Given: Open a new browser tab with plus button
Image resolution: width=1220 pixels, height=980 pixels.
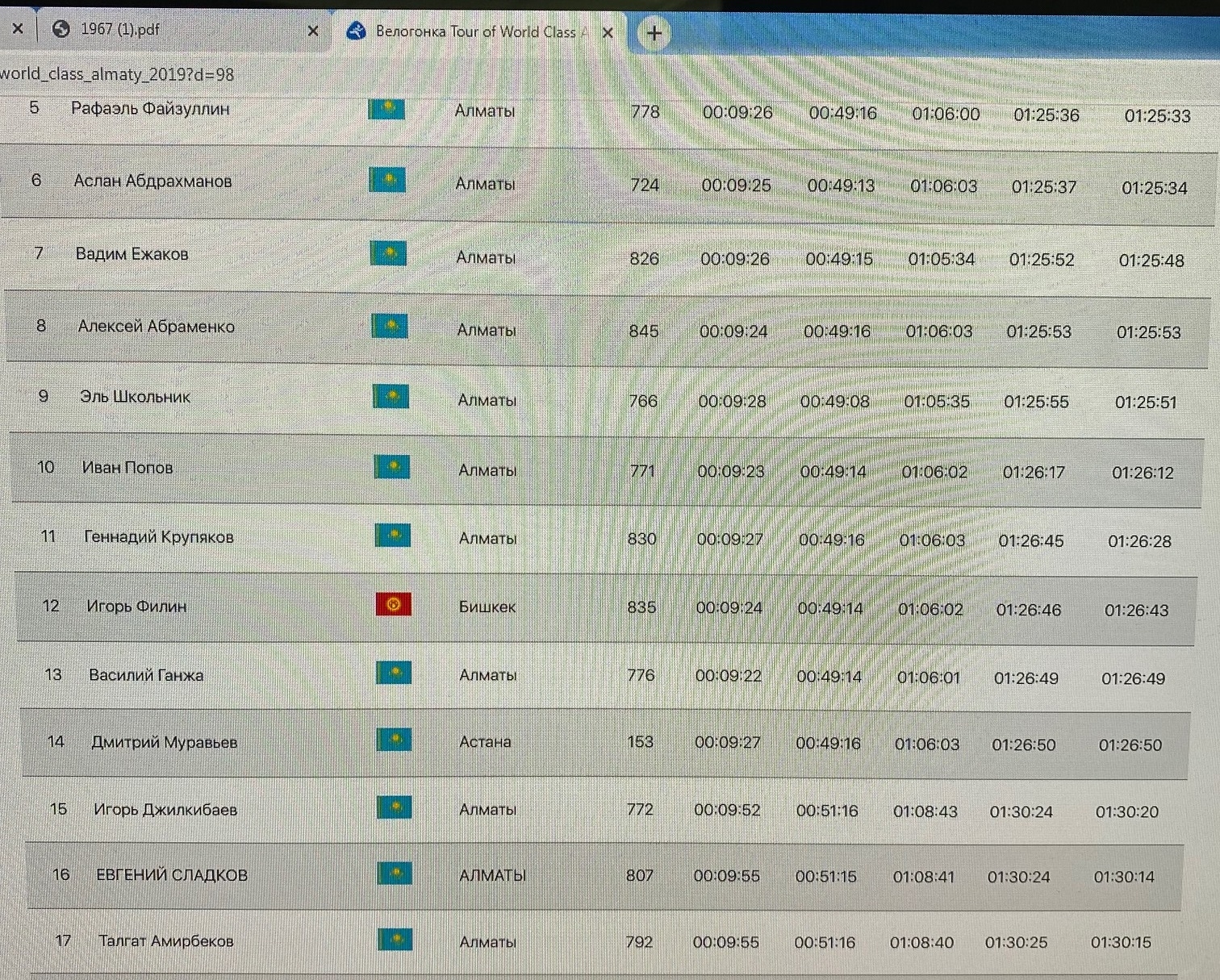Looking at the screenshot, I should coord(654,33).
